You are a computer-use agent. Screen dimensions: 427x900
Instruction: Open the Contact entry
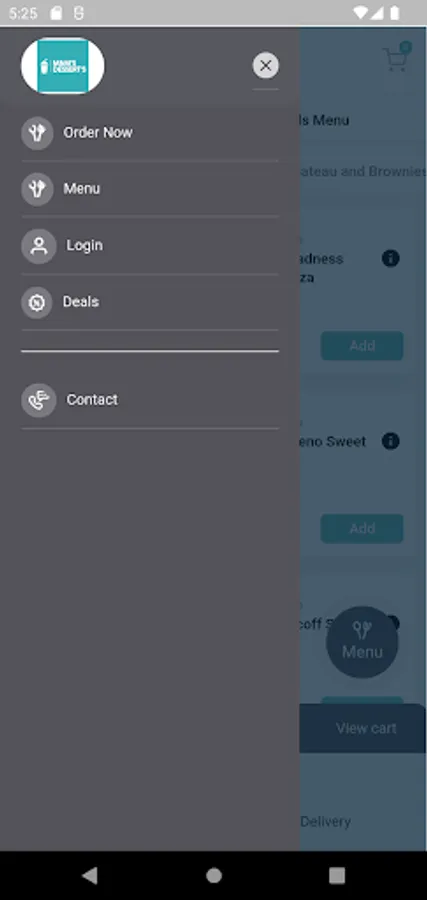click(x=92, y=399)
